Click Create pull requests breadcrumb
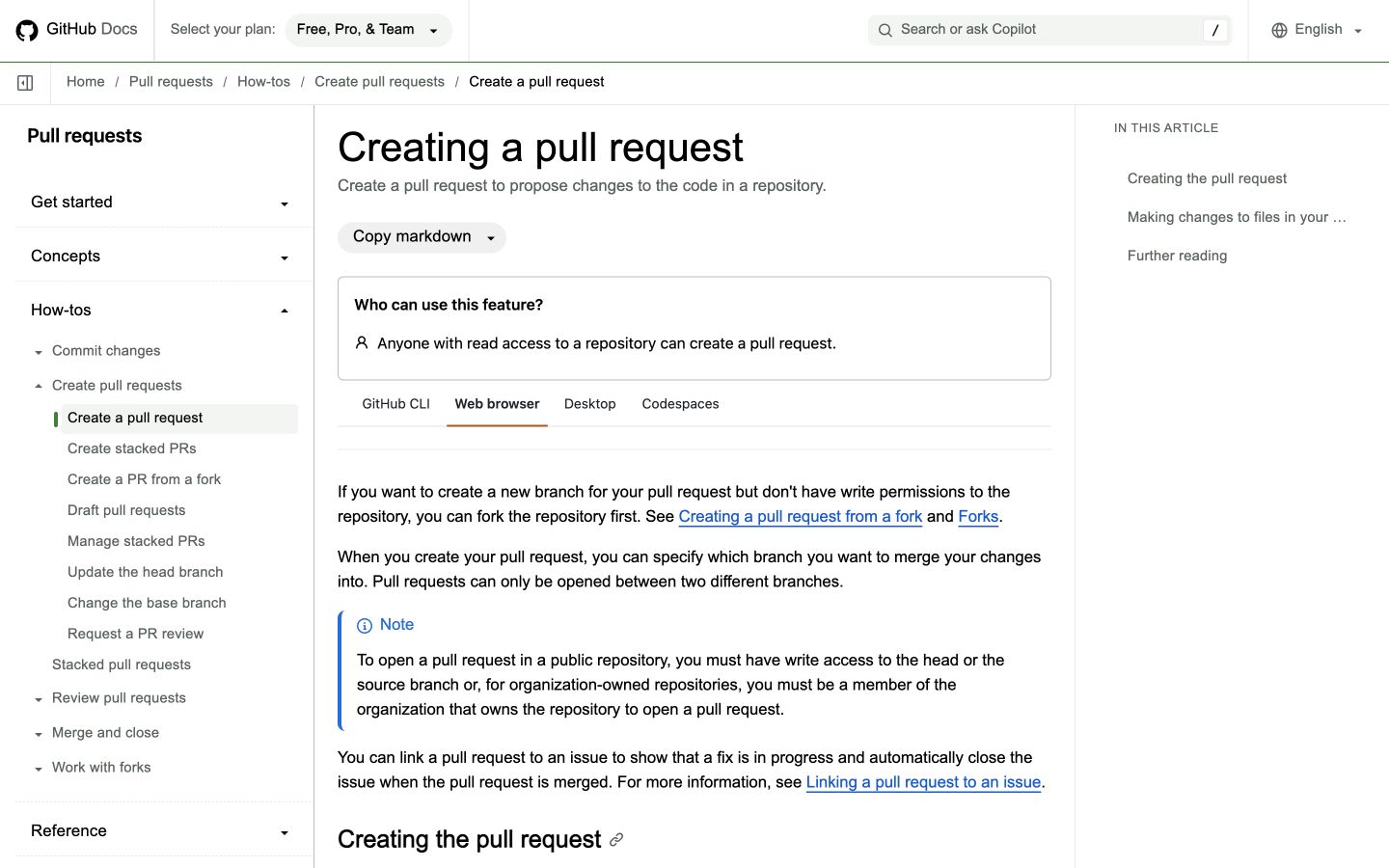Image resolution: width=1389 pixels, height=868 pixels. coord(379,82)
